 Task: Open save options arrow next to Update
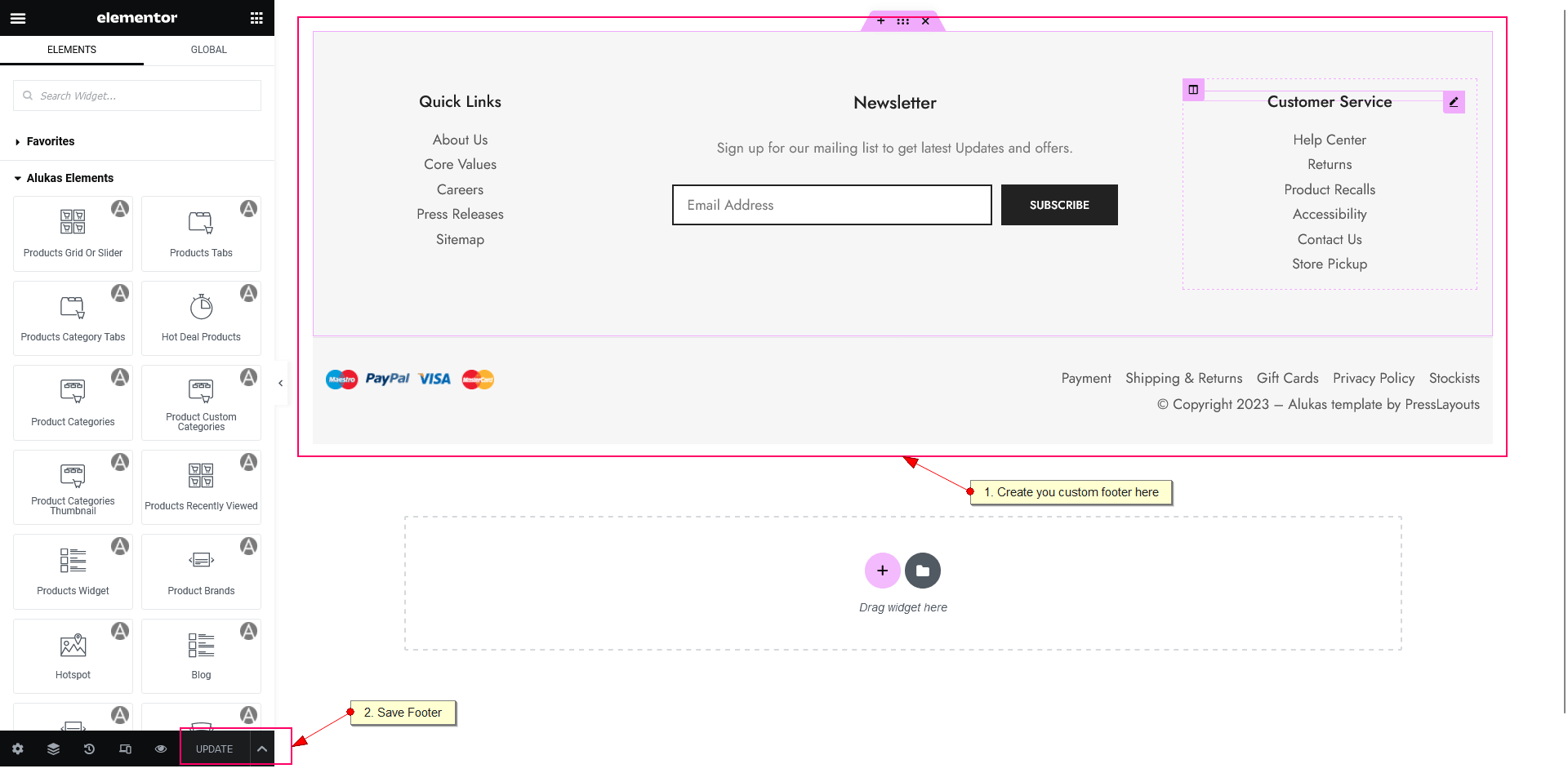[x=262, y=749]
